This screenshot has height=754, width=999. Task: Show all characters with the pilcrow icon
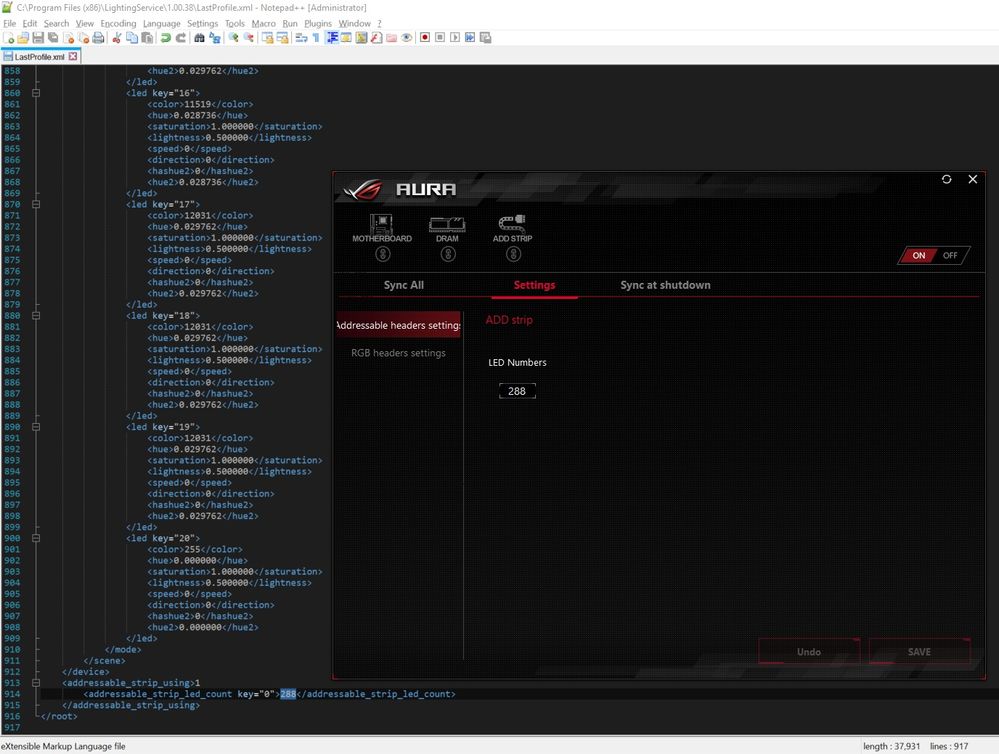[x=316, y=38]
